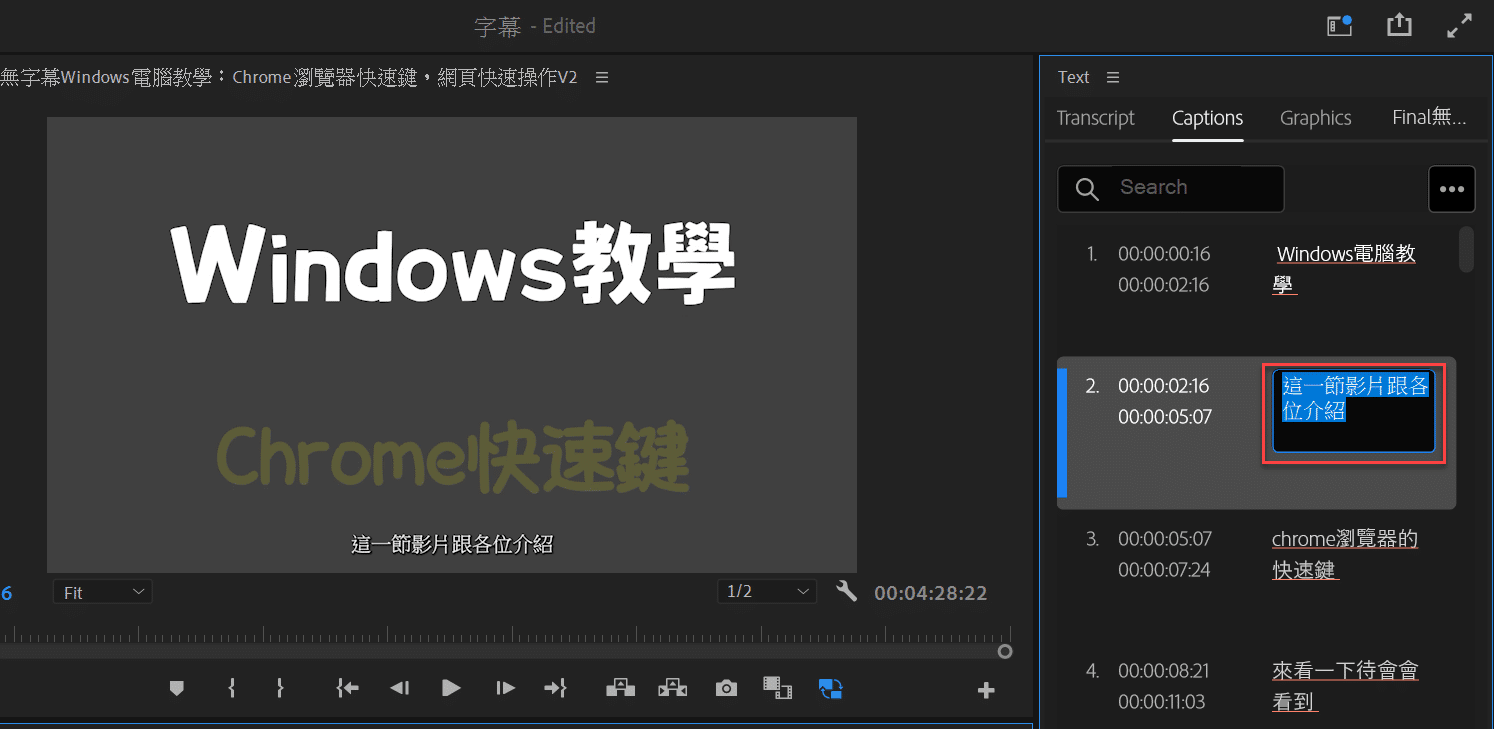This screenshot has width=1494, height=729.
Task: Play the sequence in Program Monitor
Action: 451,688
